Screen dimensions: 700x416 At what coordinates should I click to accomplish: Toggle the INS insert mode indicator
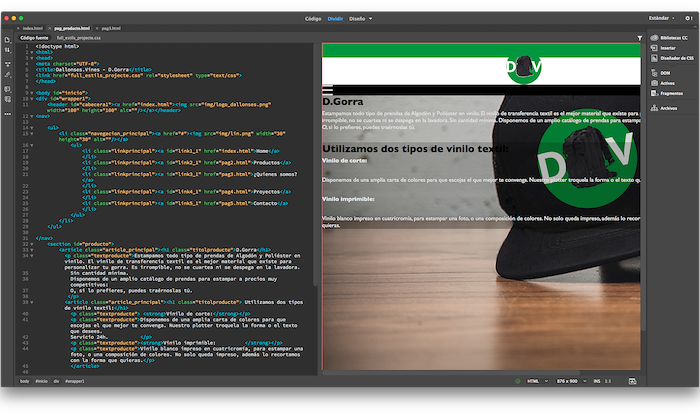click(597, 381)
